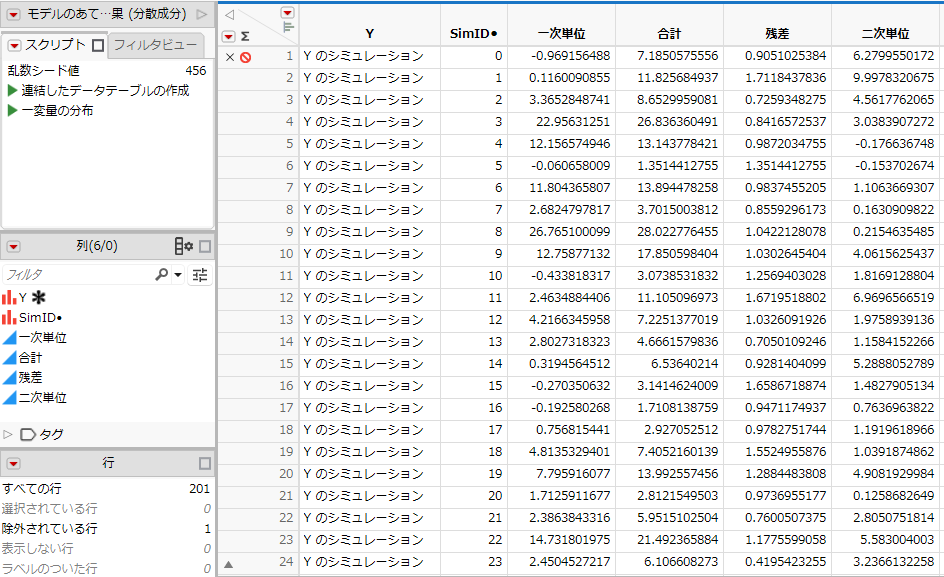This screenshot has height=577, width=944.
Task: Click the sigma summary icon
Action: (245, 37)
